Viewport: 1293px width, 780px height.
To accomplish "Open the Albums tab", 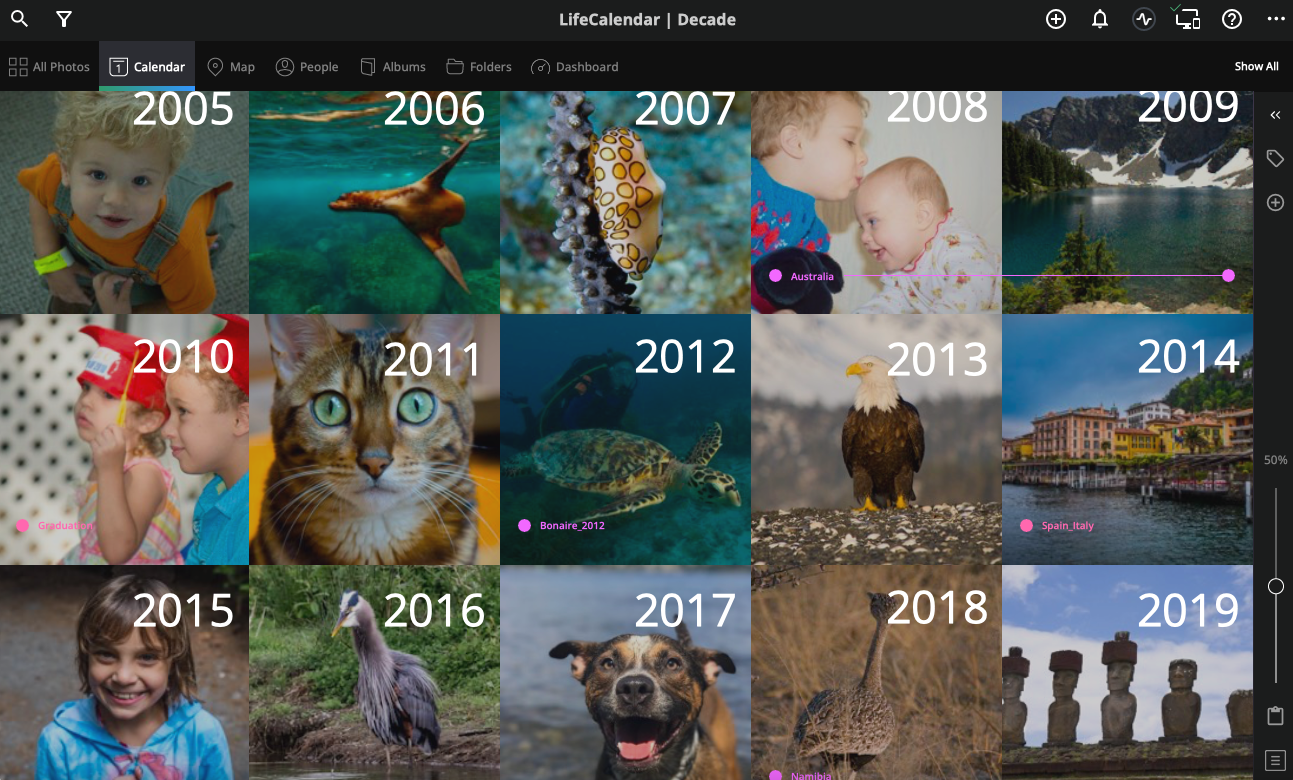I will coord(393,67).
